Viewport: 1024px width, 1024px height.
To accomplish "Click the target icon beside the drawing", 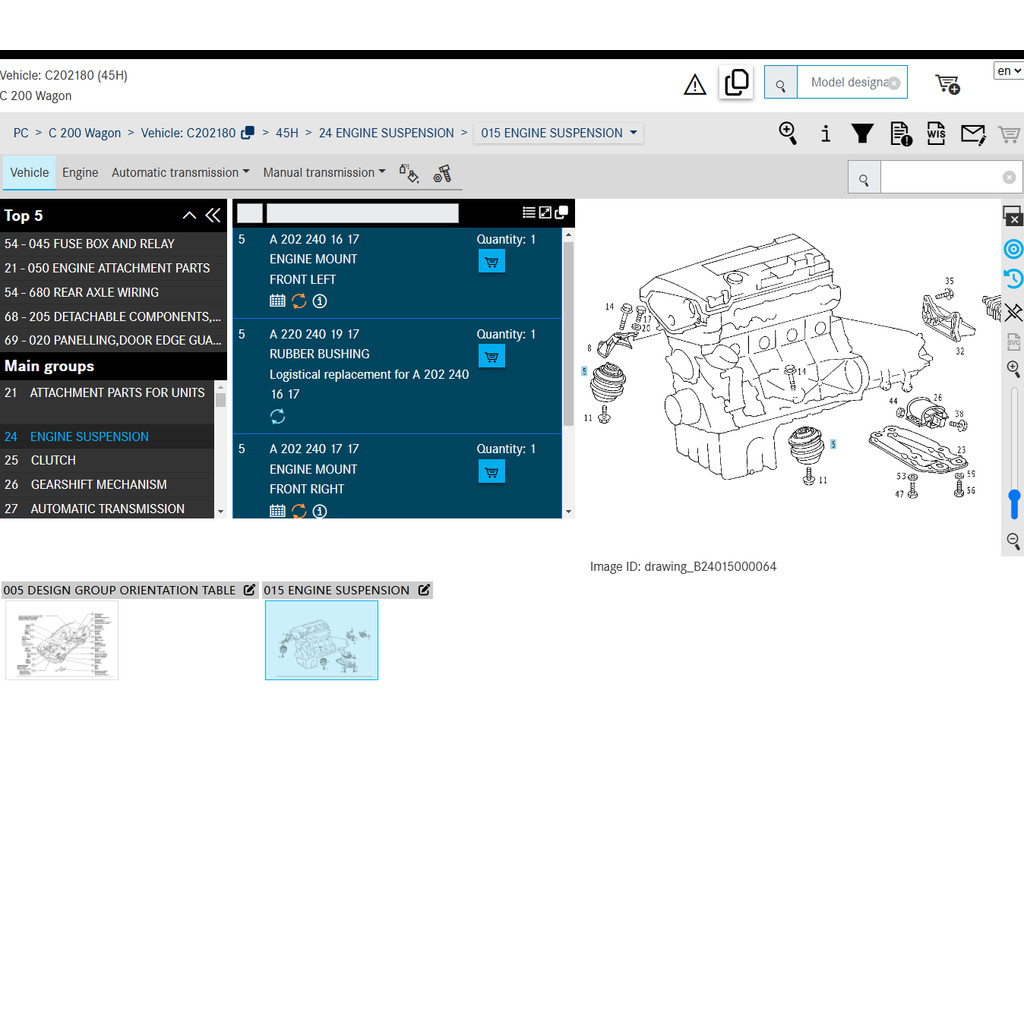I will [1013, 249].
